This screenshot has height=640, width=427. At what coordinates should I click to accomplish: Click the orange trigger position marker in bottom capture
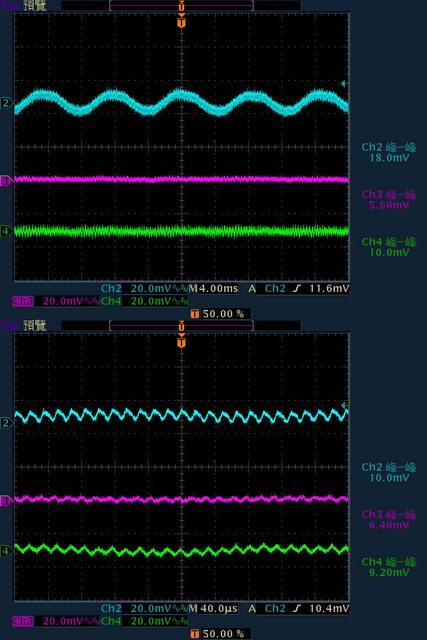[x=181, y=341]
